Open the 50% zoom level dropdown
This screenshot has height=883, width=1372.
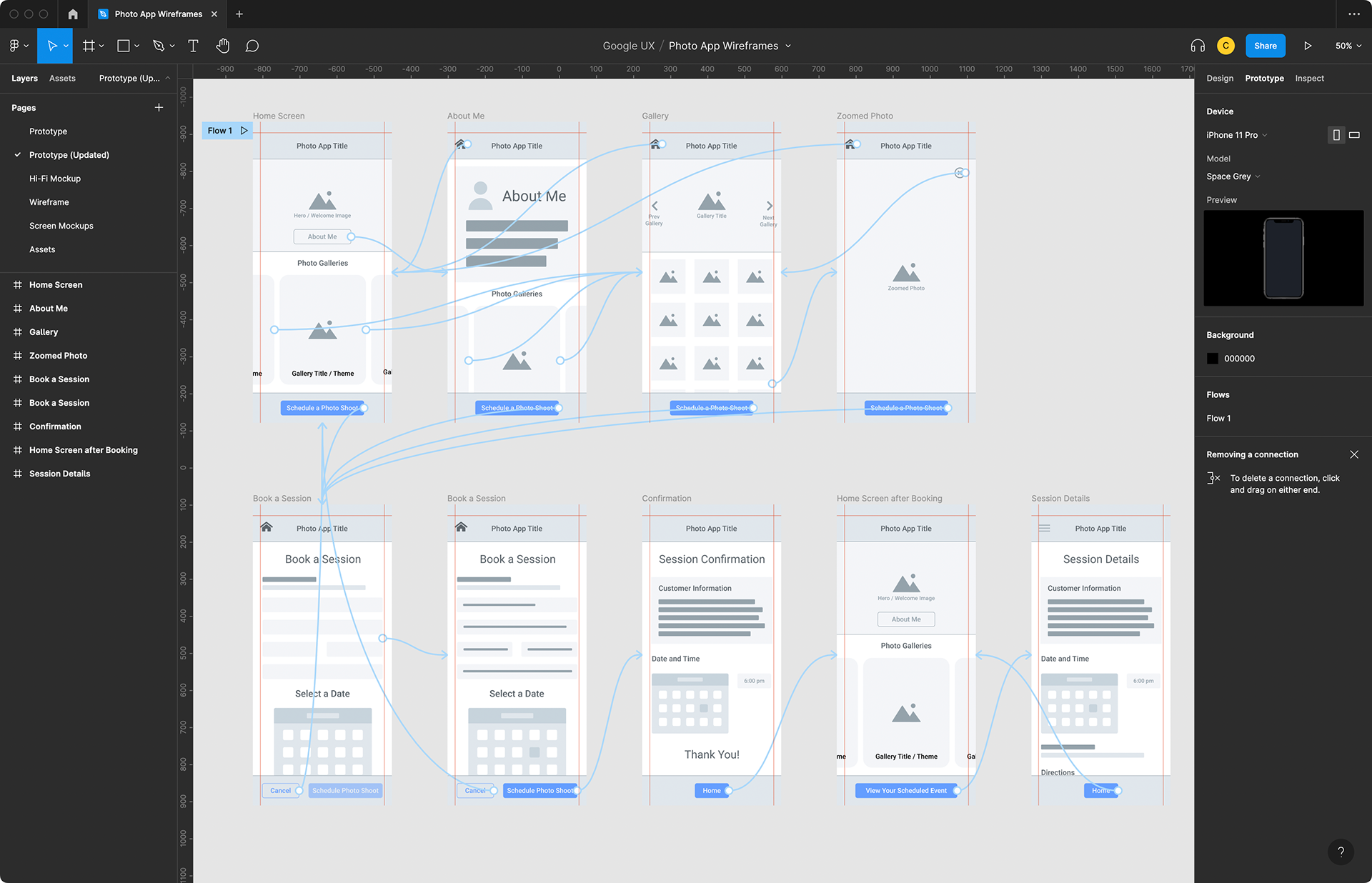click(1348, 46)
